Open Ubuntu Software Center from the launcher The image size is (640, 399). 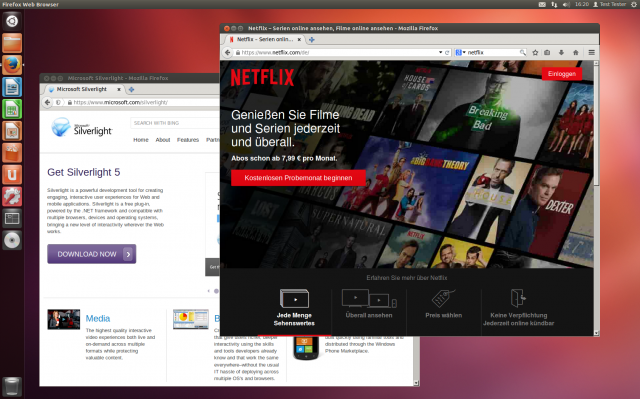[12, 153]
